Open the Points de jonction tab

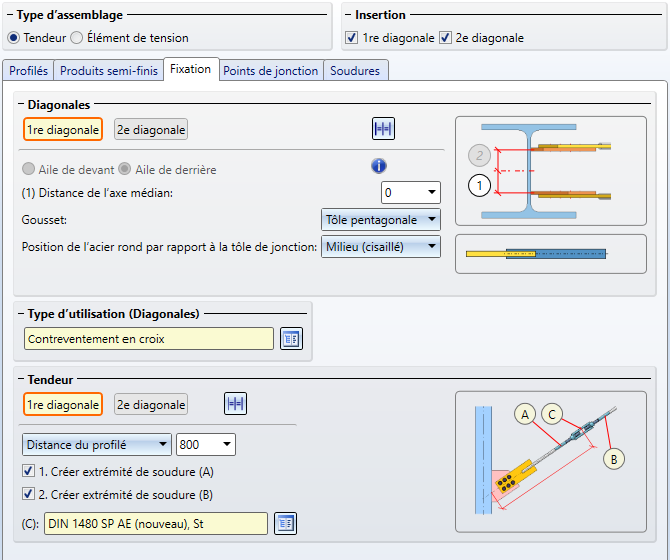(x=271, y=71)
